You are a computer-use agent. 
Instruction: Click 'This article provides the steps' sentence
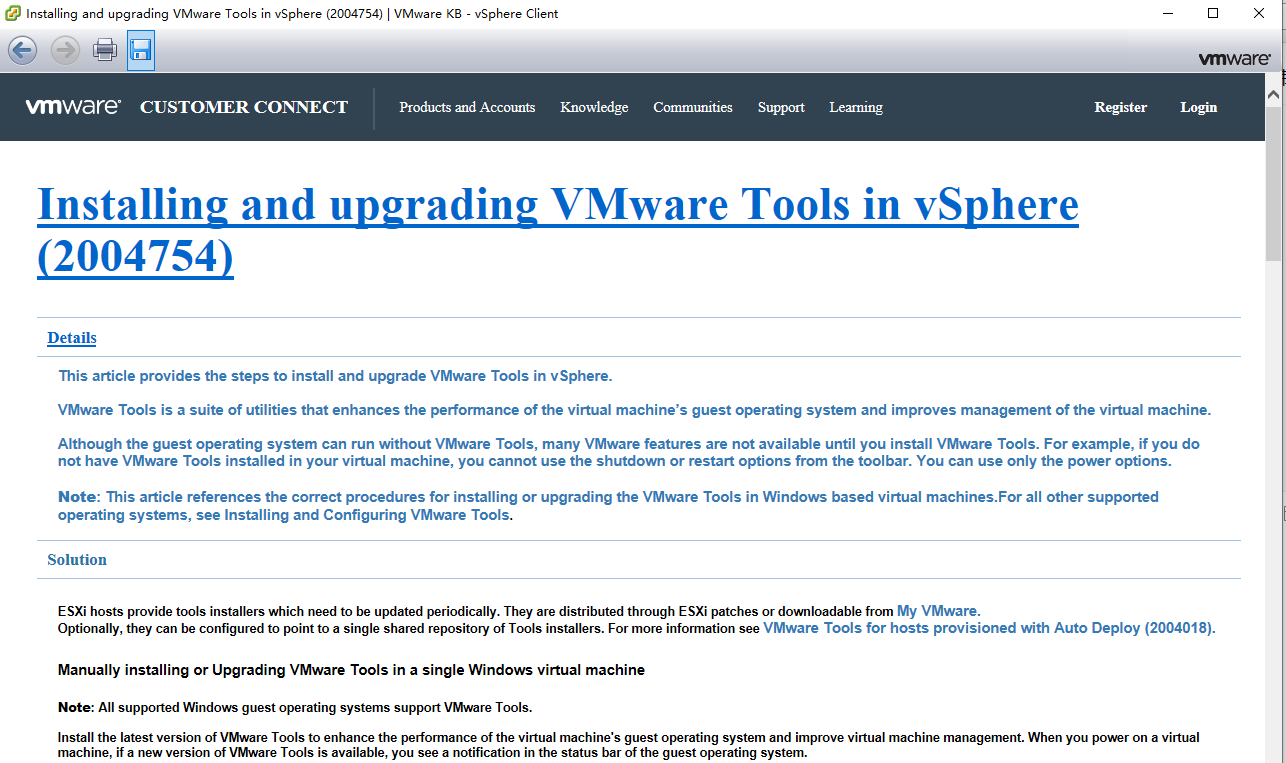335,376
